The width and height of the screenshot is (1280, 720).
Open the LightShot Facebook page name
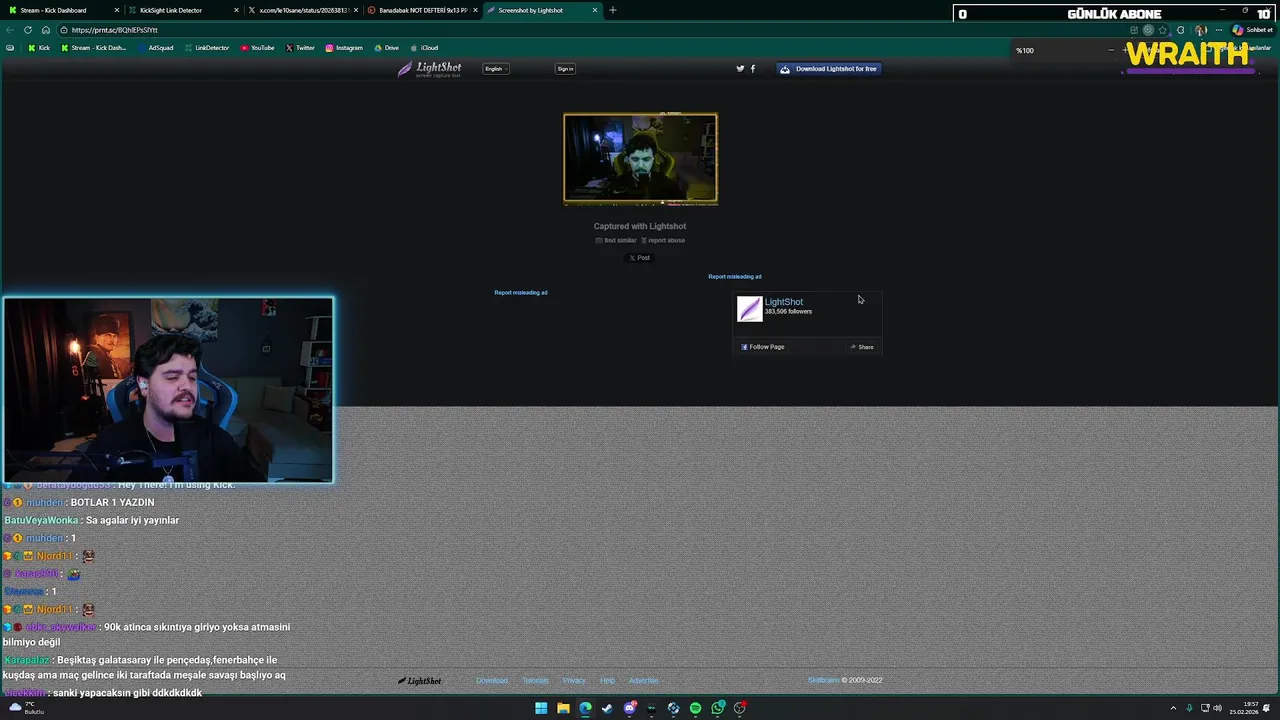(x=784, y=302)
